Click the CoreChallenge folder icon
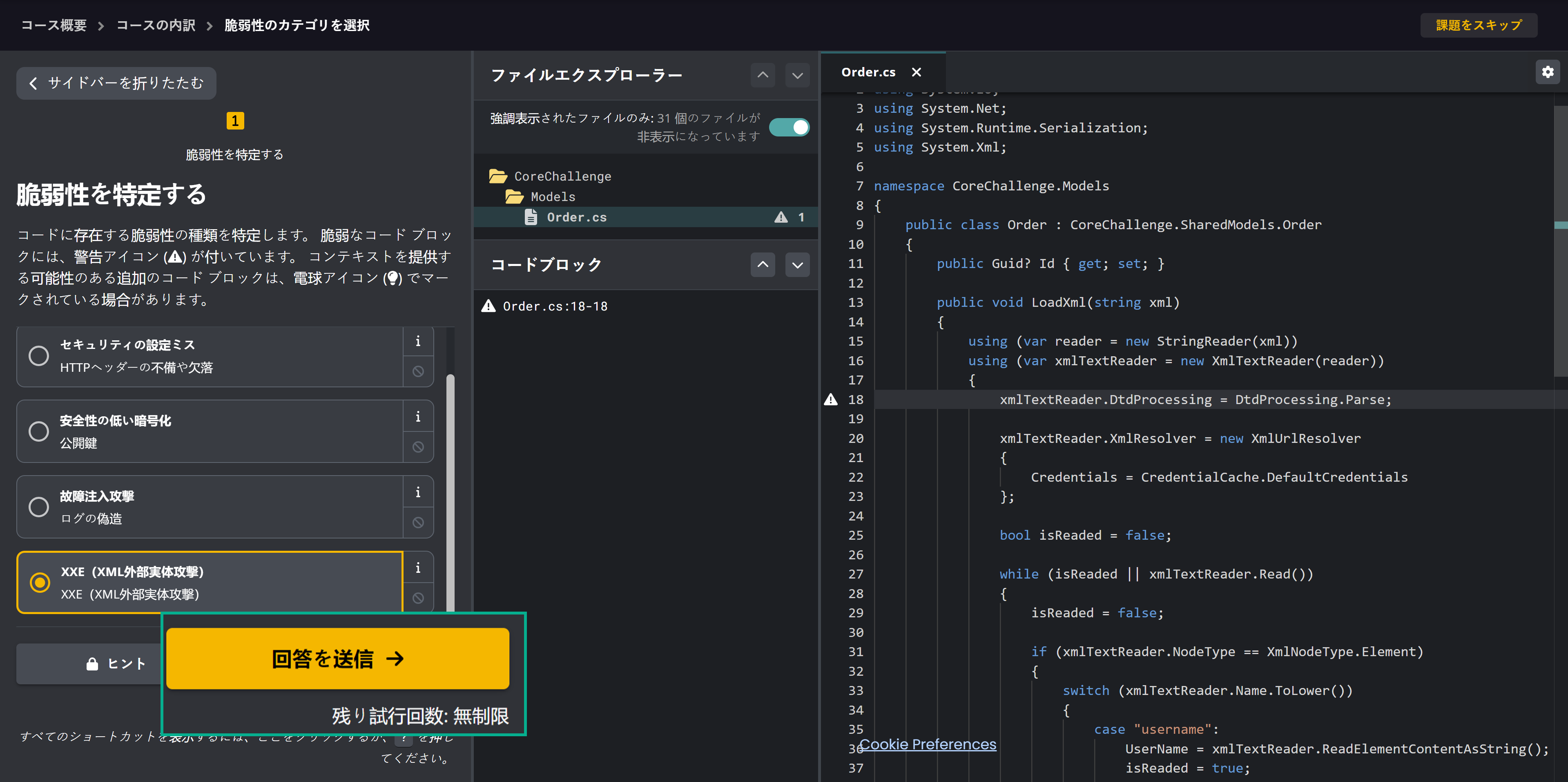Screen dimensions: 1568x782 [498, 176]
